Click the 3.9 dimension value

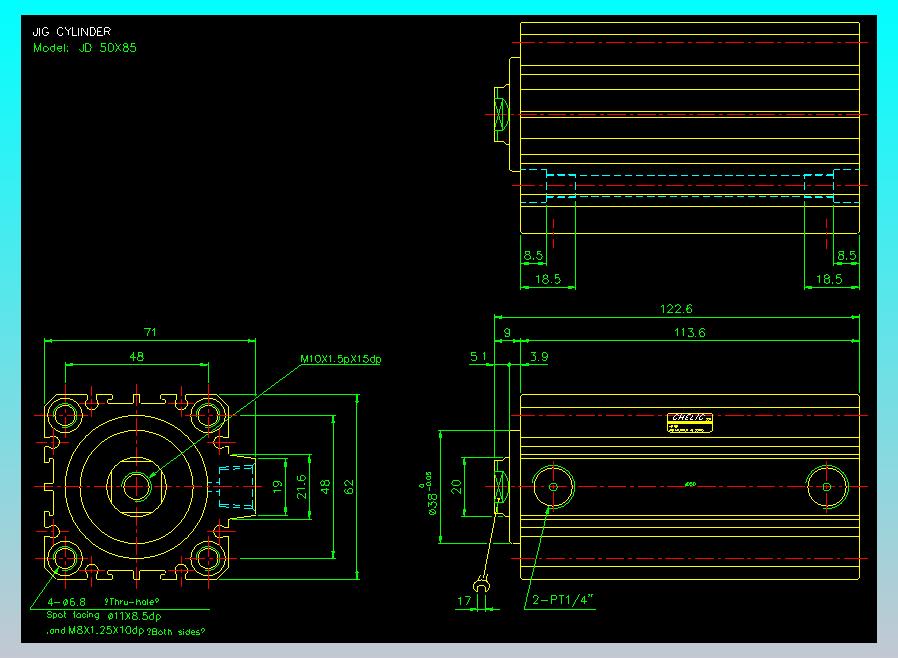539,356
